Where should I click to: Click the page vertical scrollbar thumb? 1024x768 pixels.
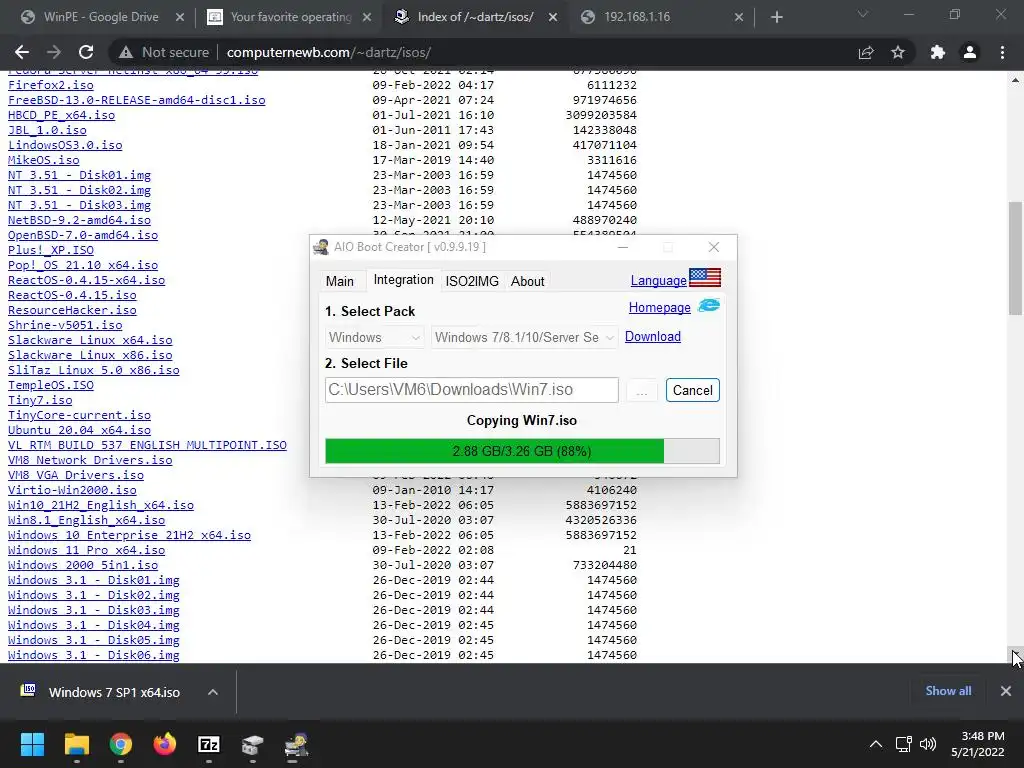(x=1015, y=258)
